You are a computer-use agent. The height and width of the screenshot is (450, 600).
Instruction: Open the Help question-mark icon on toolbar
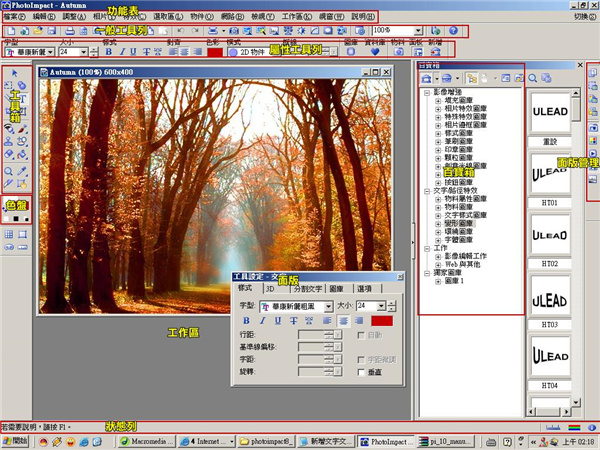point(453,31)
